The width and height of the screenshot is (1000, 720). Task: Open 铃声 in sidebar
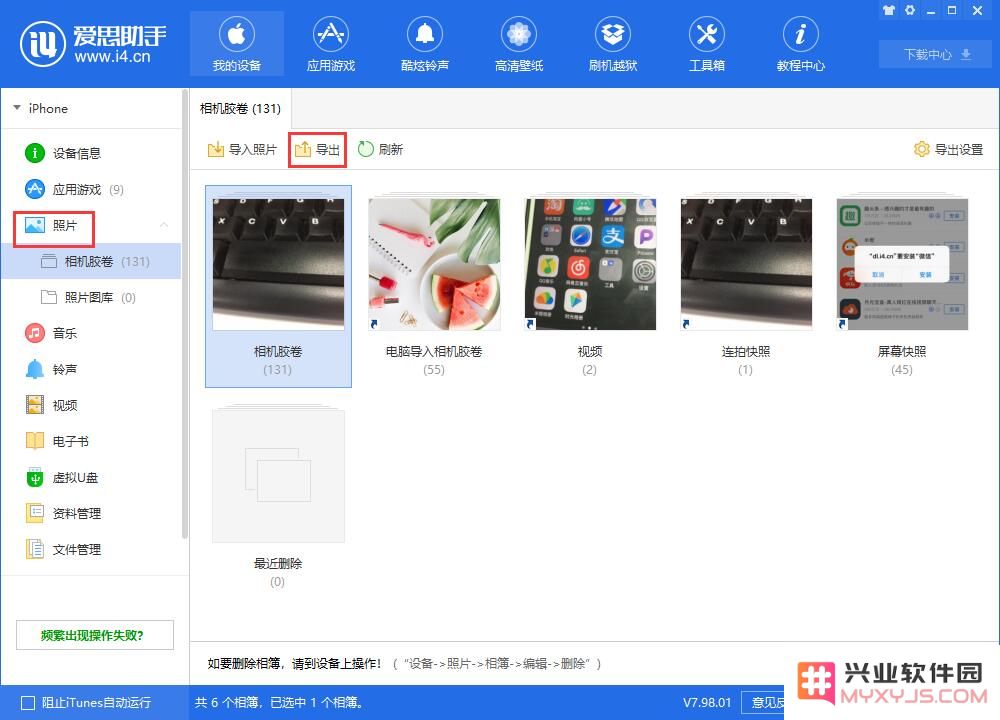click(91, 369)
